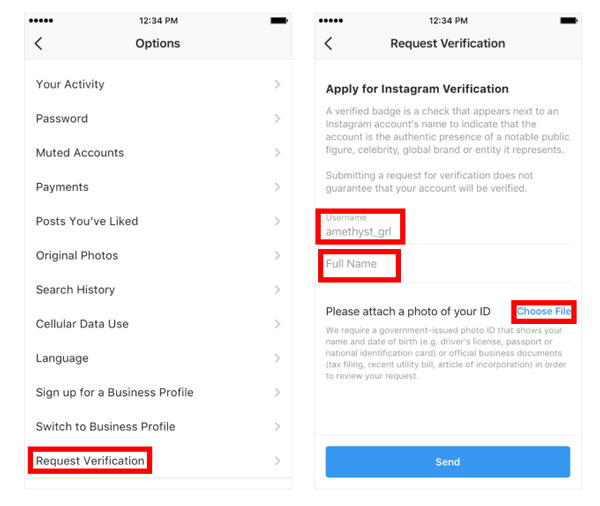
Task: Open Your Activity chevron arrow
Action: point(277,84)
